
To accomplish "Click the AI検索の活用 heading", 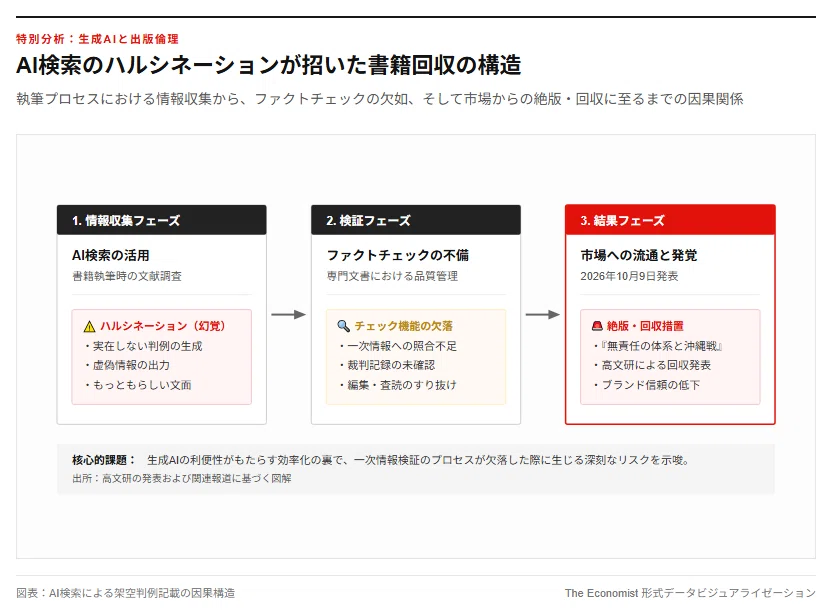I will [111, 255].
